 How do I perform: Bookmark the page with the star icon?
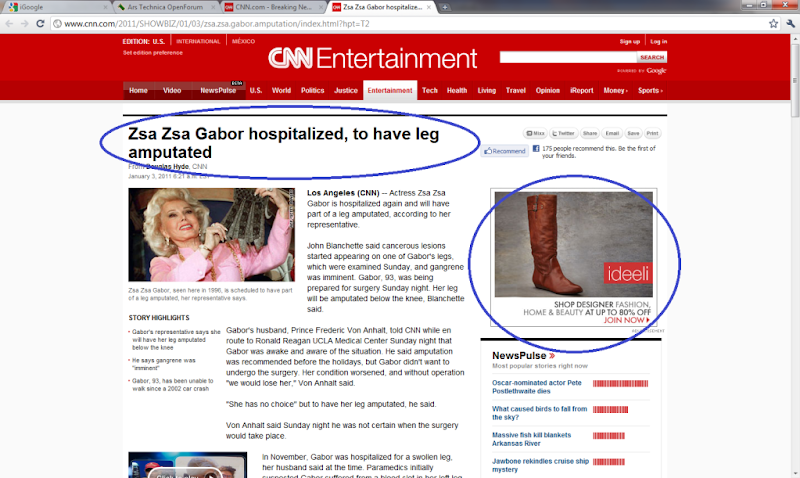pyautogui.click(x=773, y=23)
